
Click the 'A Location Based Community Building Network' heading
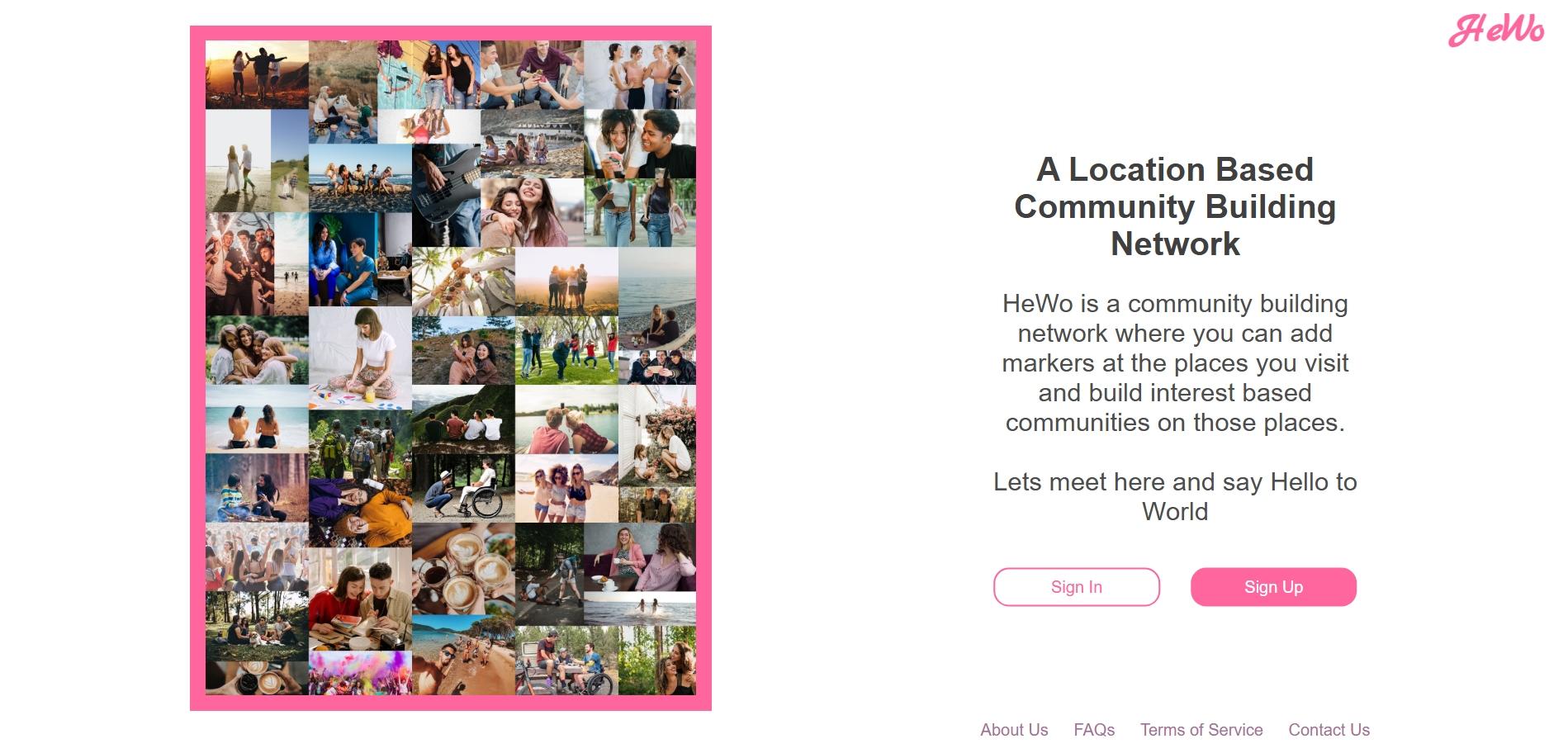click(1174, 206)
